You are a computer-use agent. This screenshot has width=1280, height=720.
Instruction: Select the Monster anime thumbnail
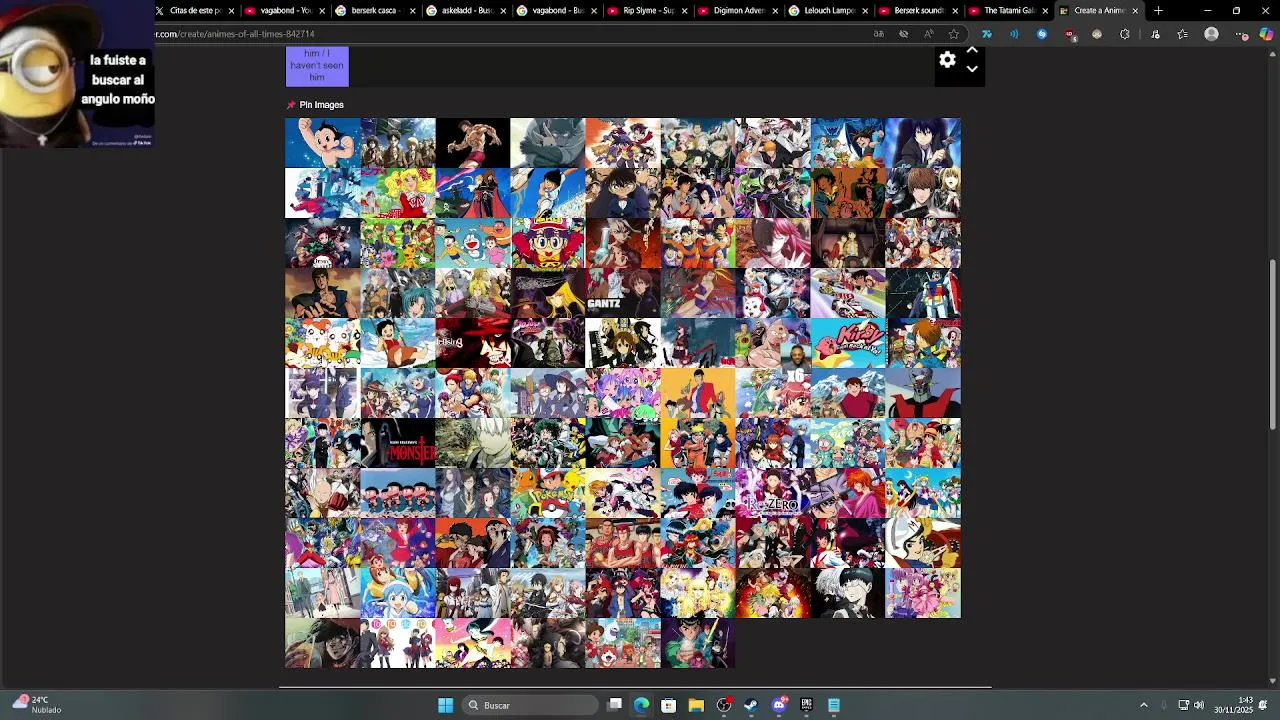click(x=397, y=443)
